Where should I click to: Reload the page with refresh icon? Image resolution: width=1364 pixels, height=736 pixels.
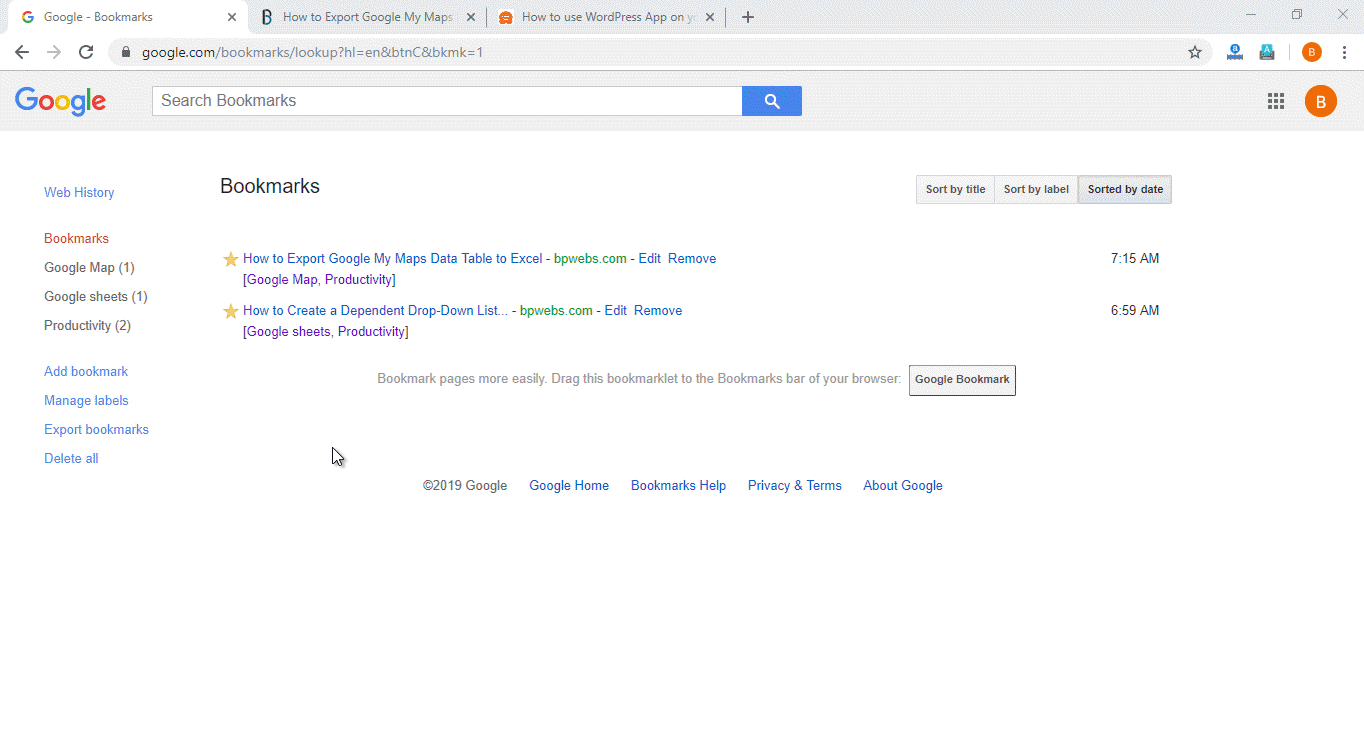click(86, 52)
